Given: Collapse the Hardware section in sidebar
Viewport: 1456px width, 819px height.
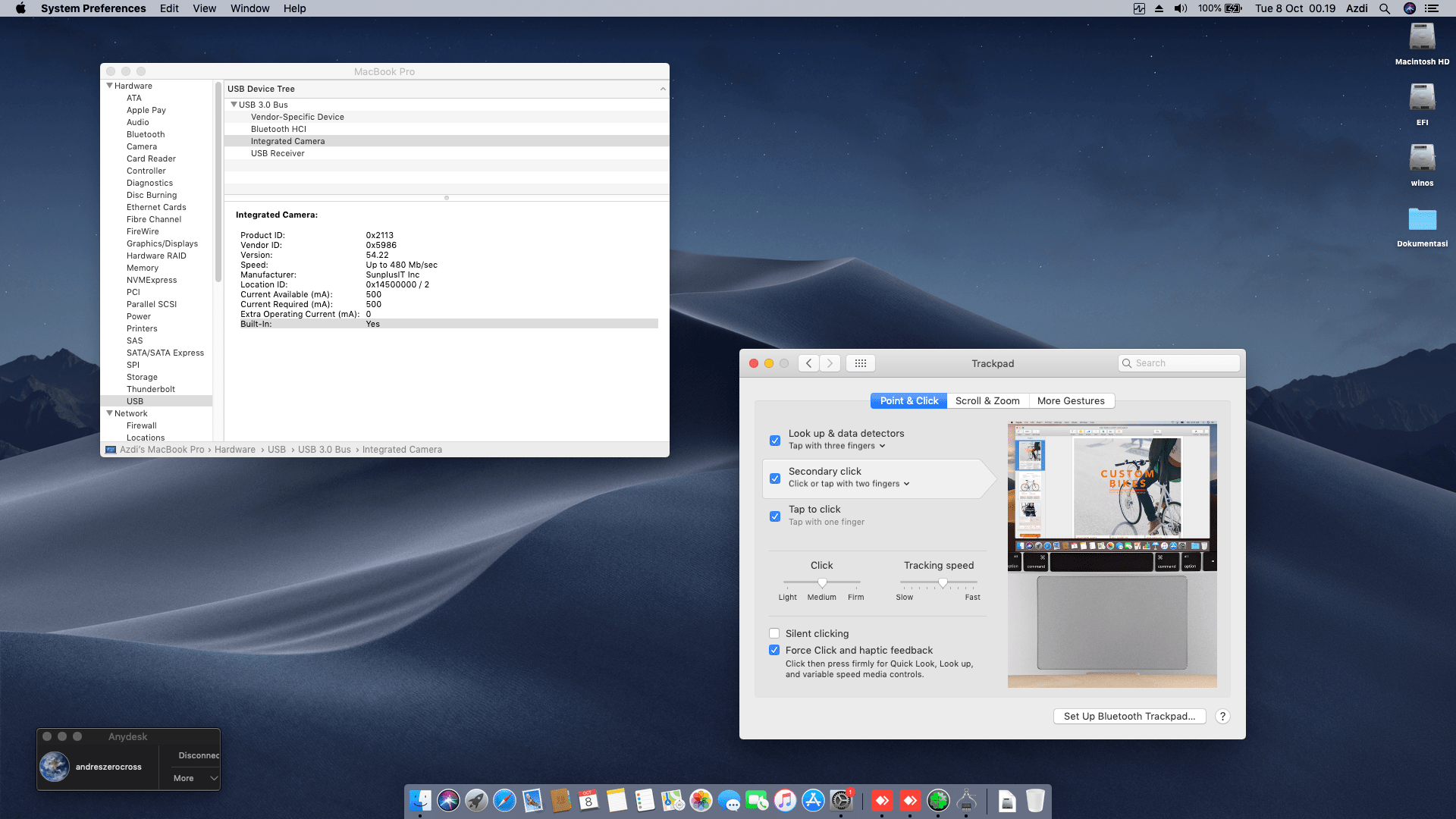Looking at the screenshot, I should pos(109,86).
